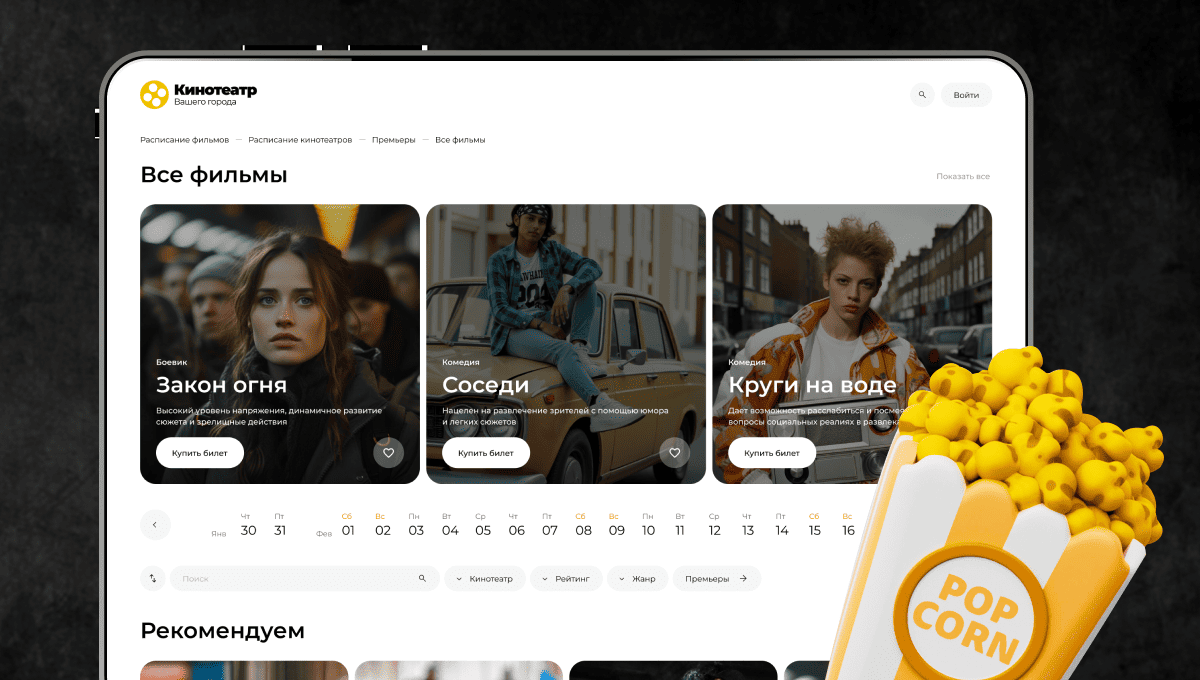Click the Показать все link
Screen dimensions: 1200x680
pos(962,176)
